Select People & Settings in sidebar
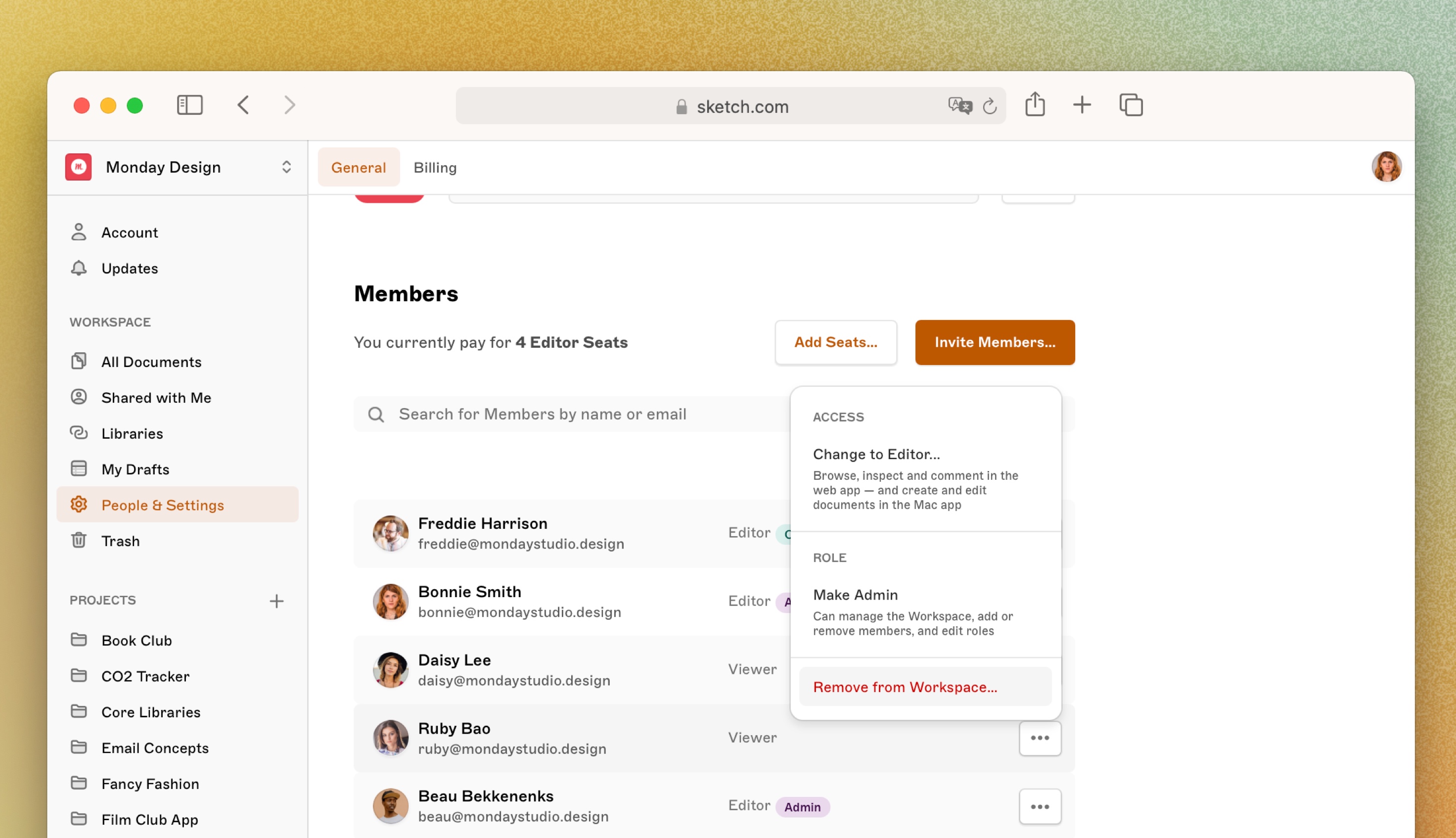Screen dimensions: 1456x838 point(177,505)
